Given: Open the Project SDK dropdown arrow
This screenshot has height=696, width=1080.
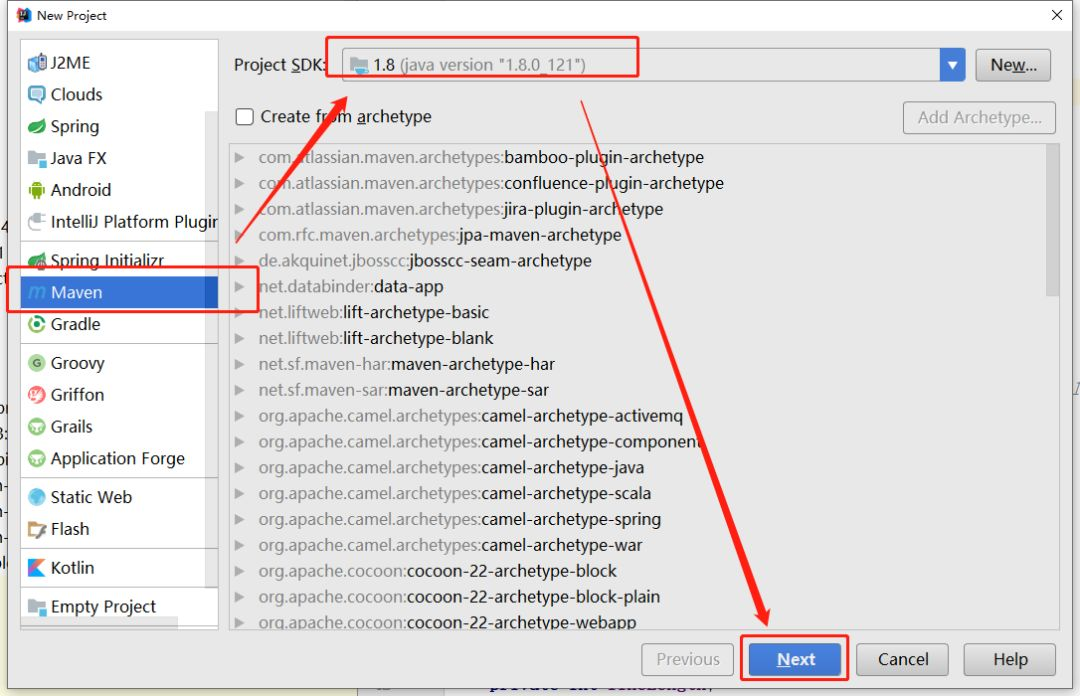Looking at the screenshot, I should pyautogui.click(x=952, y=65).
